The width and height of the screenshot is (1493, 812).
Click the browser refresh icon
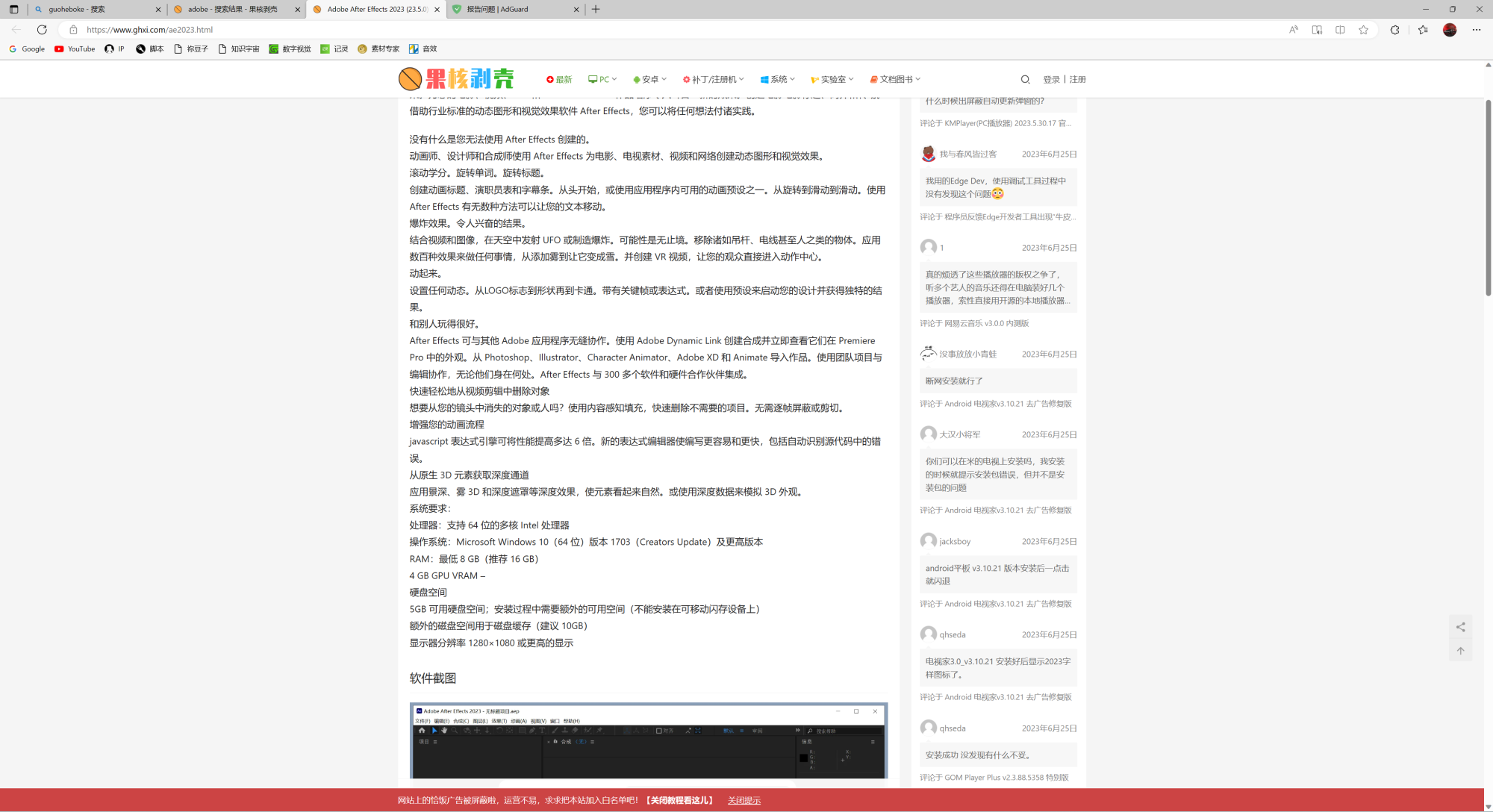[42, 29]
